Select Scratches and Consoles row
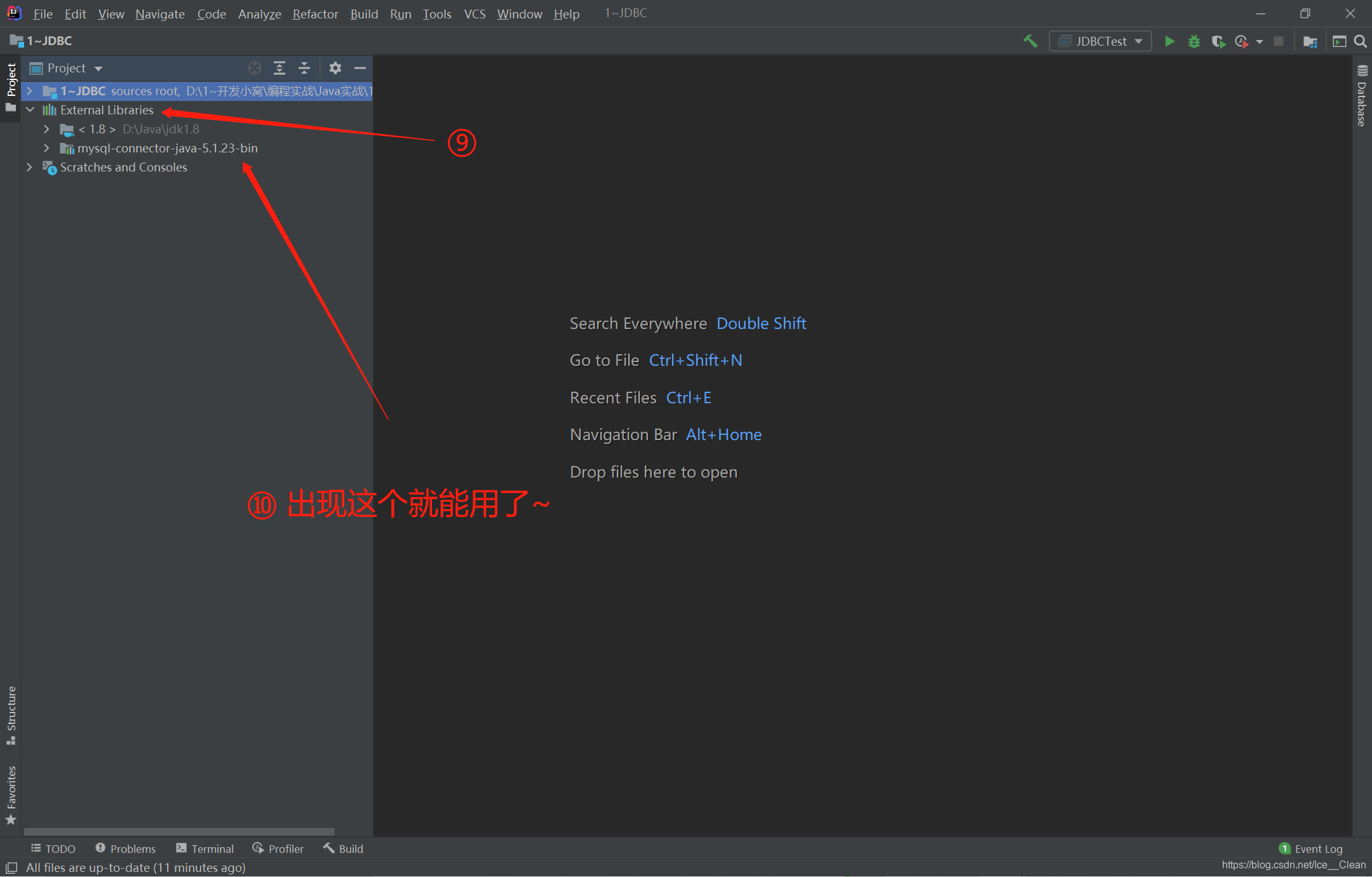 click(197, 167)
